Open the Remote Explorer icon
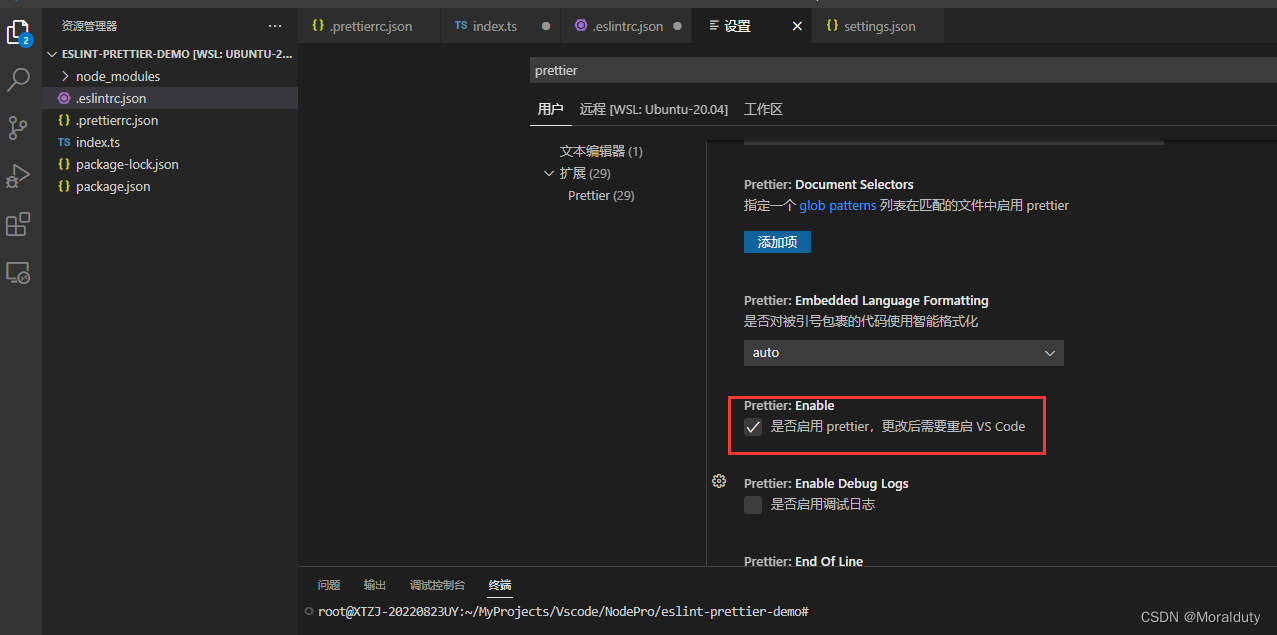The width and height of the screenshot is (1277, 635). [18, 272]
